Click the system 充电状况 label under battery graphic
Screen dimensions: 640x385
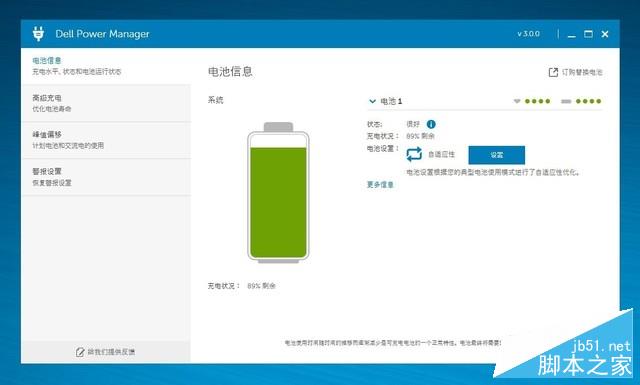coord(224,286)
